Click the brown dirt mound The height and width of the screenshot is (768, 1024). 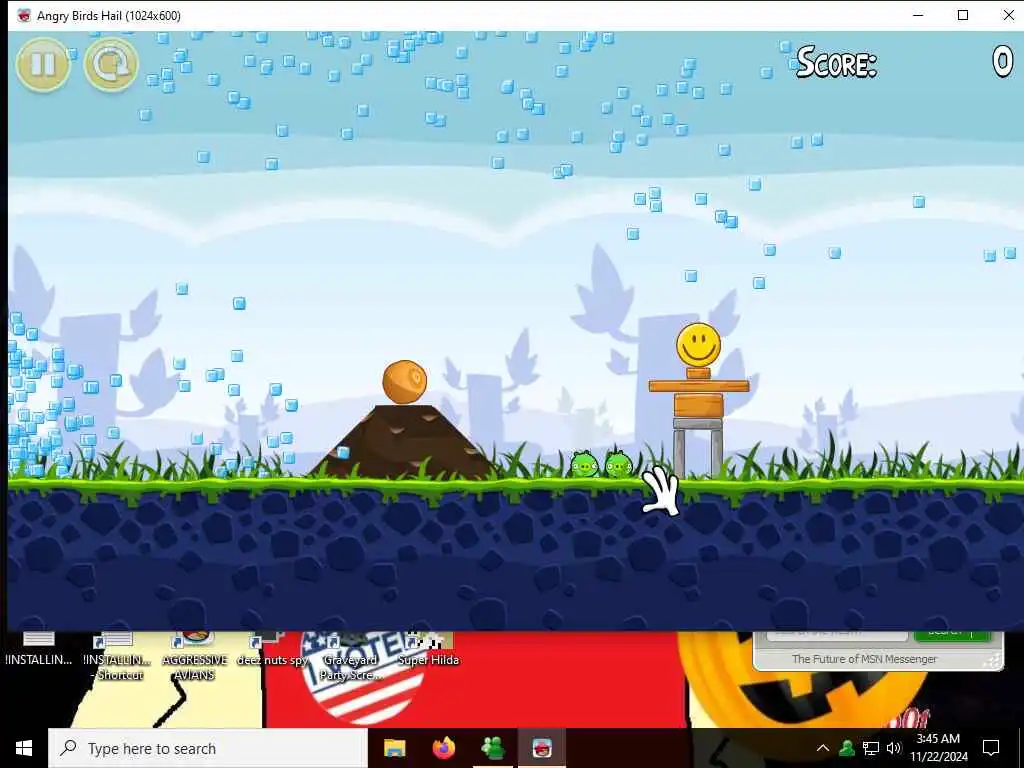point(404,441)
